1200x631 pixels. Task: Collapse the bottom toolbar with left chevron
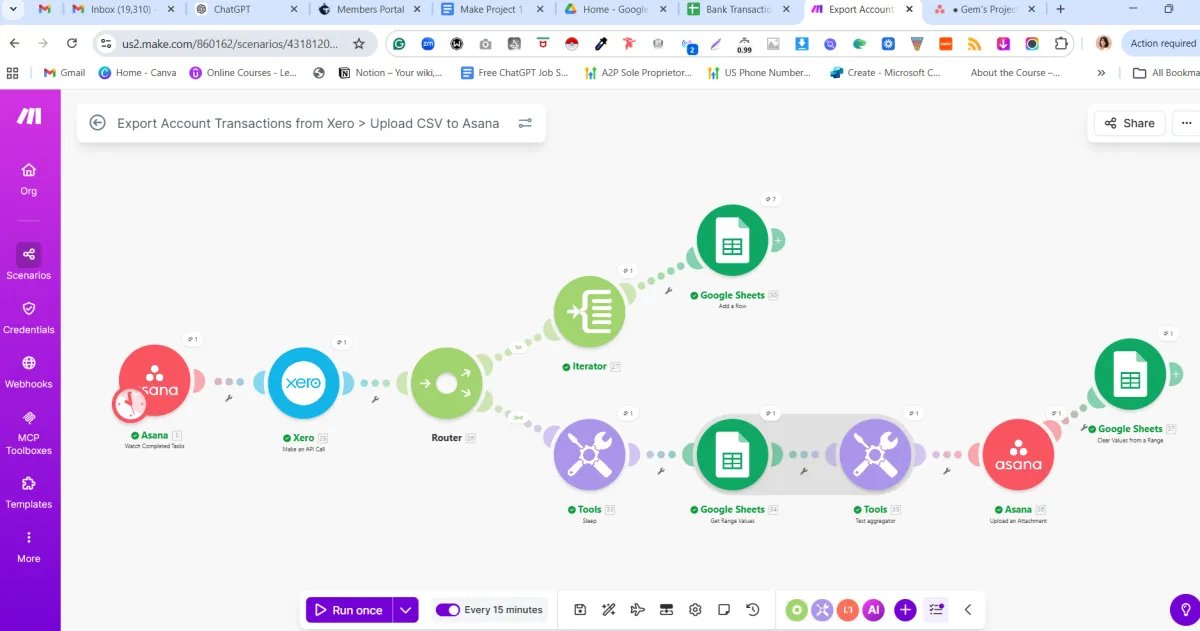(968, 609)
